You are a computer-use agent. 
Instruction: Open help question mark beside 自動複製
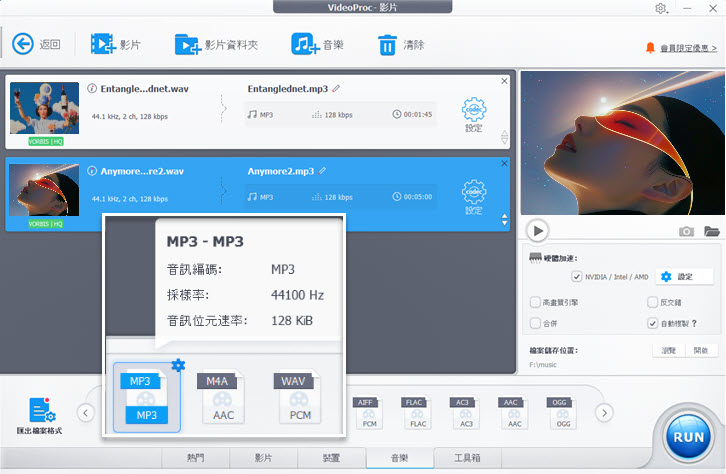(x=694, y=324)
